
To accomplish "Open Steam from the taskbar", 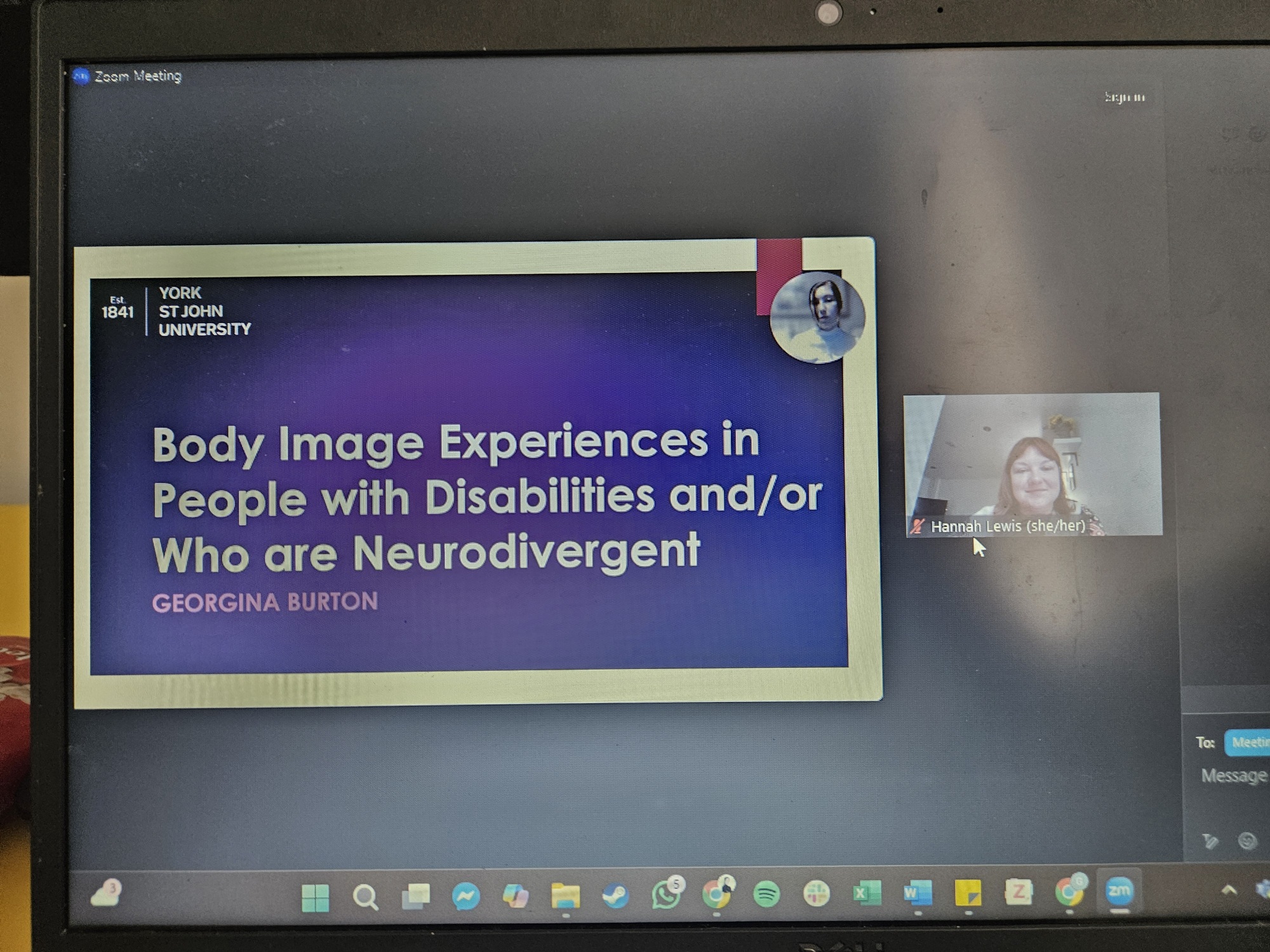I will point(615,896).
